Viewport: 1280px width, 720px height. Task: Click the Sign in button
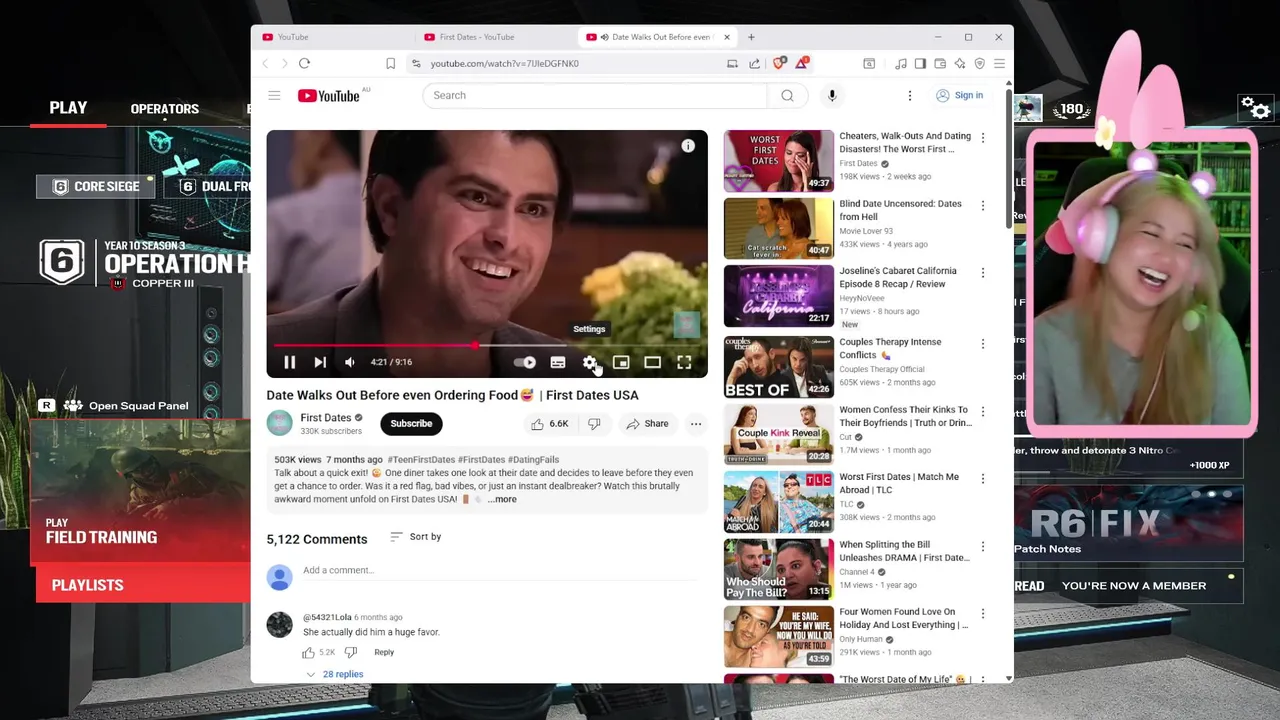coord(960,95)
